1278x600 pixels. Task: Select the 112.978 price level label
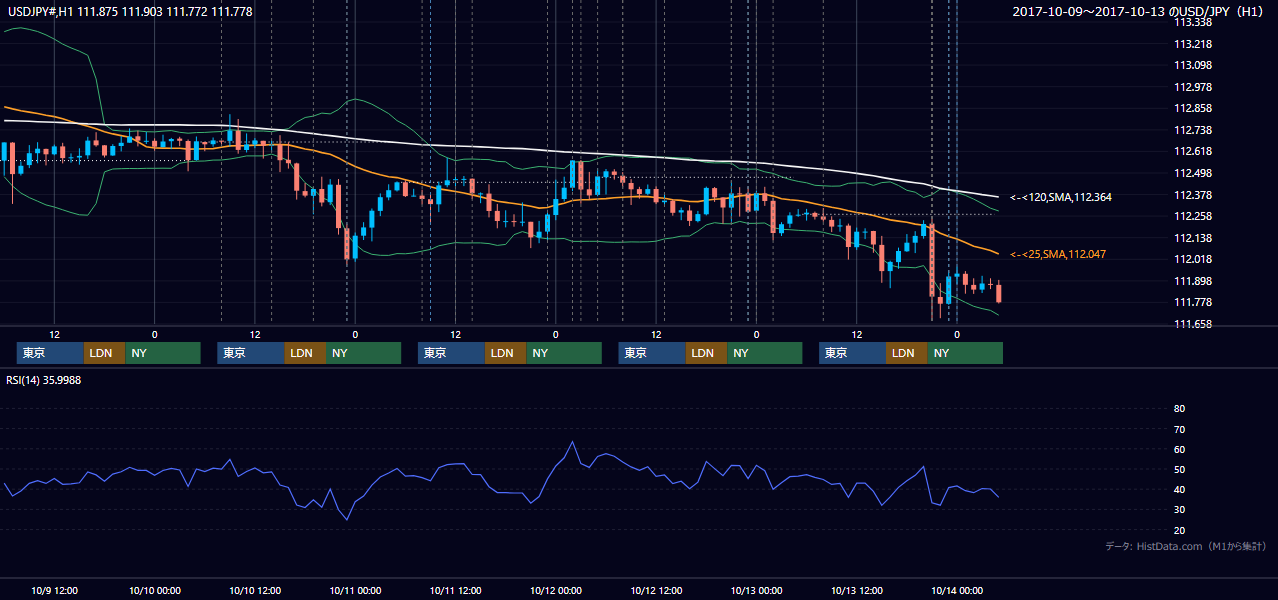1193,87
